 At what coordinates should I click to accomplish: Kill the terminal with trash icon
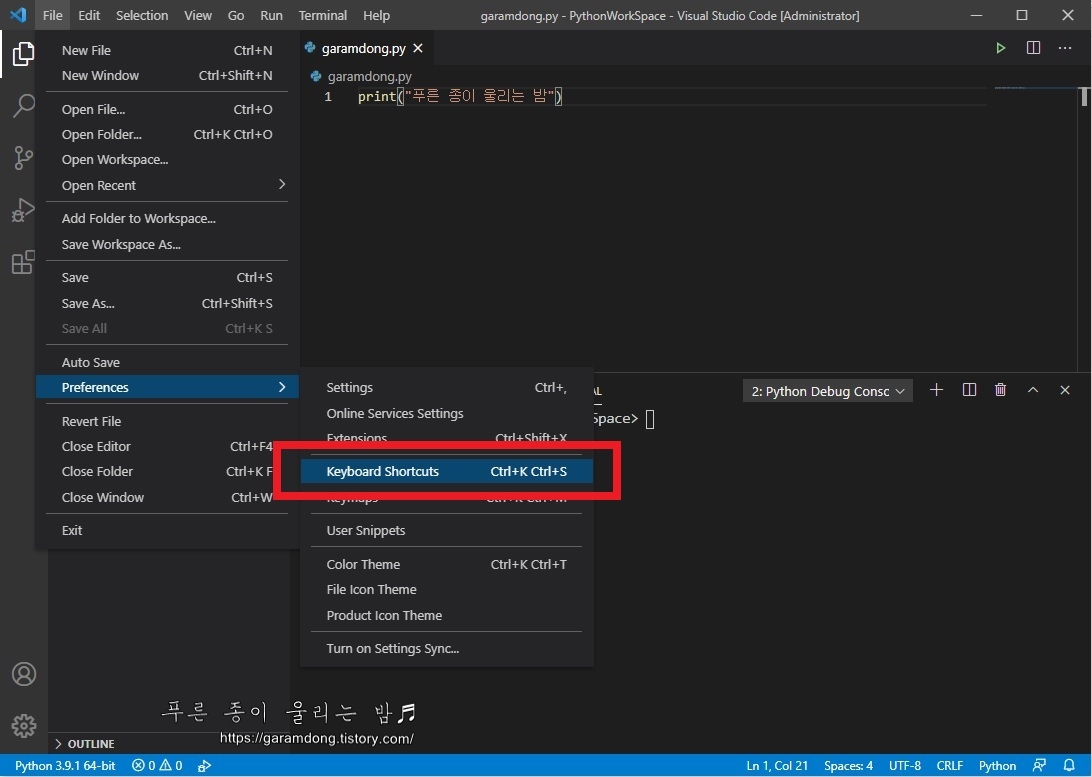pos(1001,390)
